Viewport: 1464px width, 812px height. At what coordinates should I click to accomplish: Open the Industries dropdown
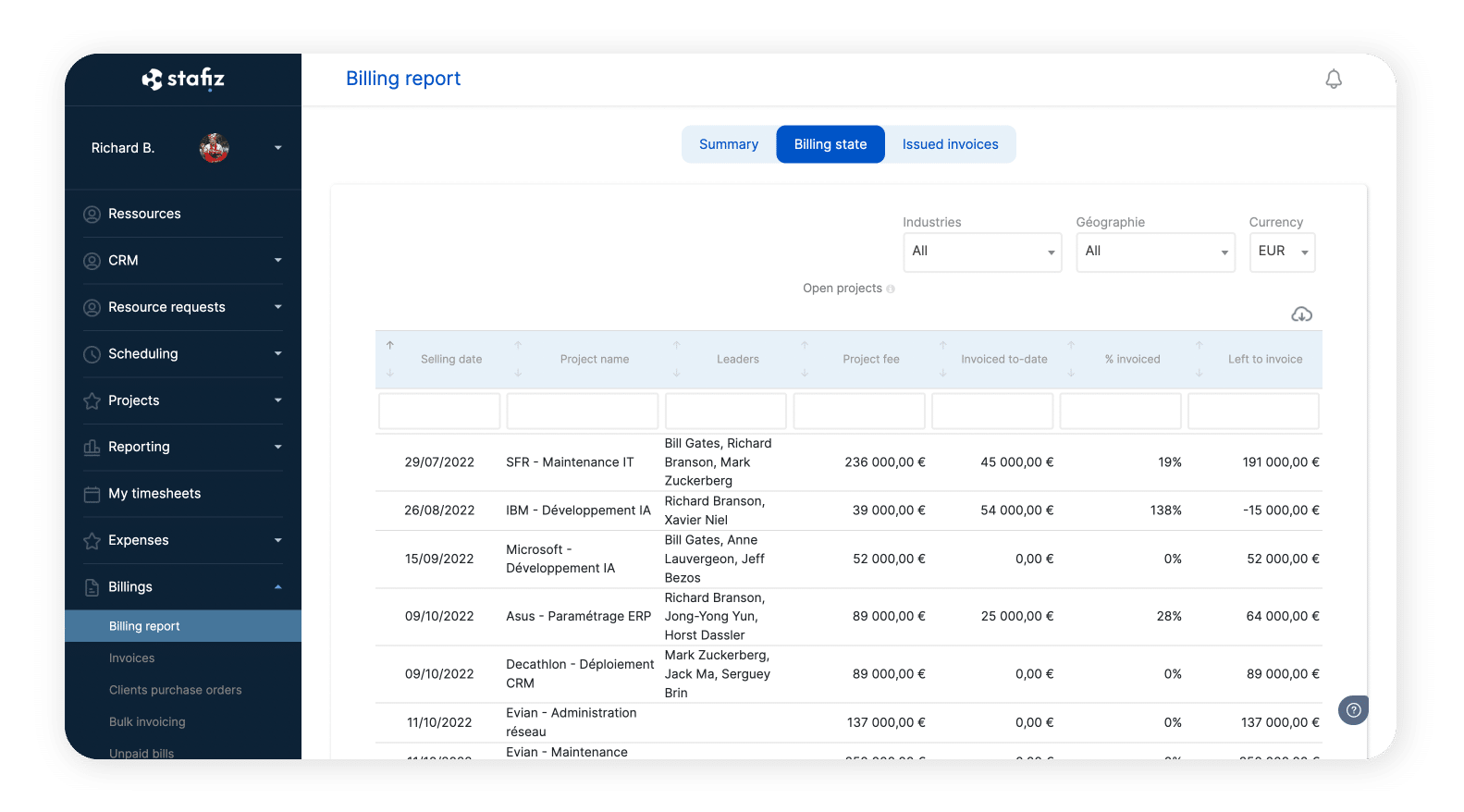[x=982, y=252]
